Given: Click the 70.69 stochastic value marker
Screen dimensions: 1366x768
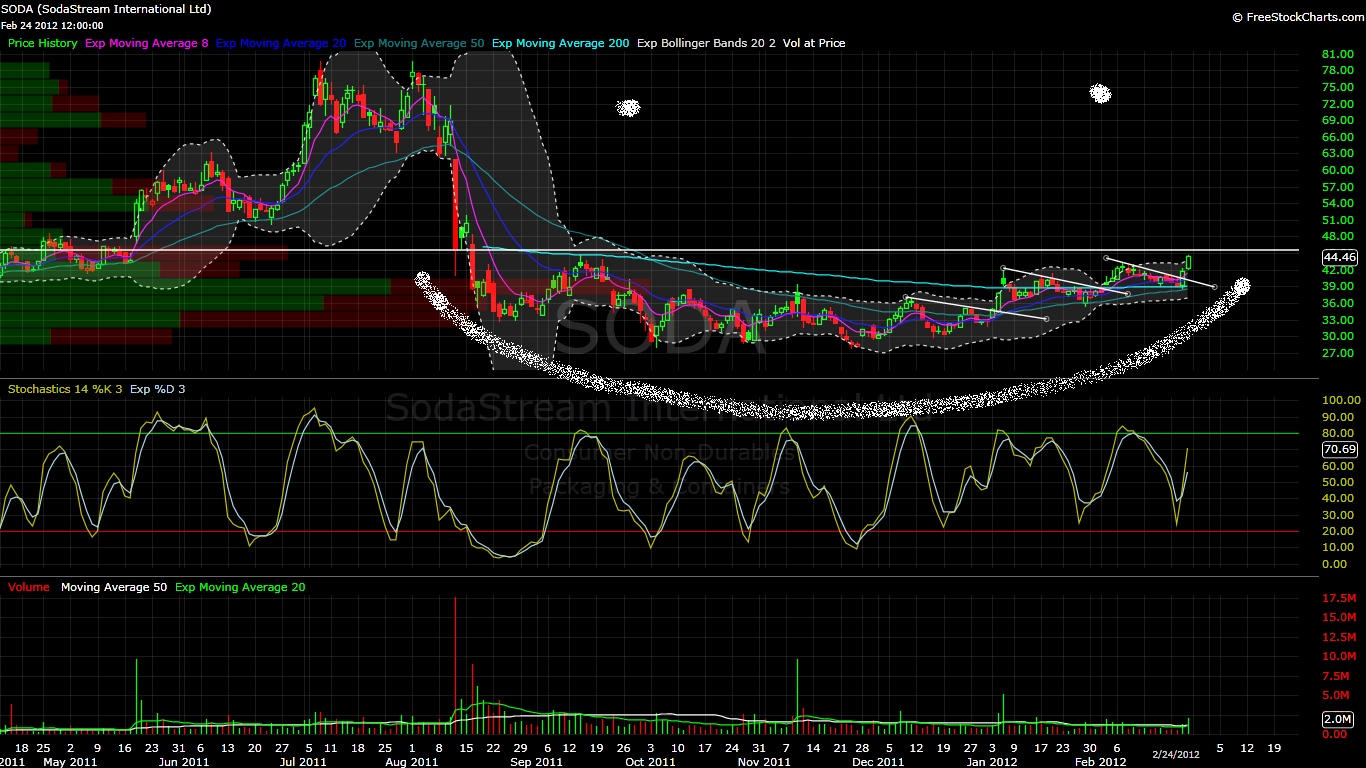Looking at the screenshot, I should click(1338, 450).
